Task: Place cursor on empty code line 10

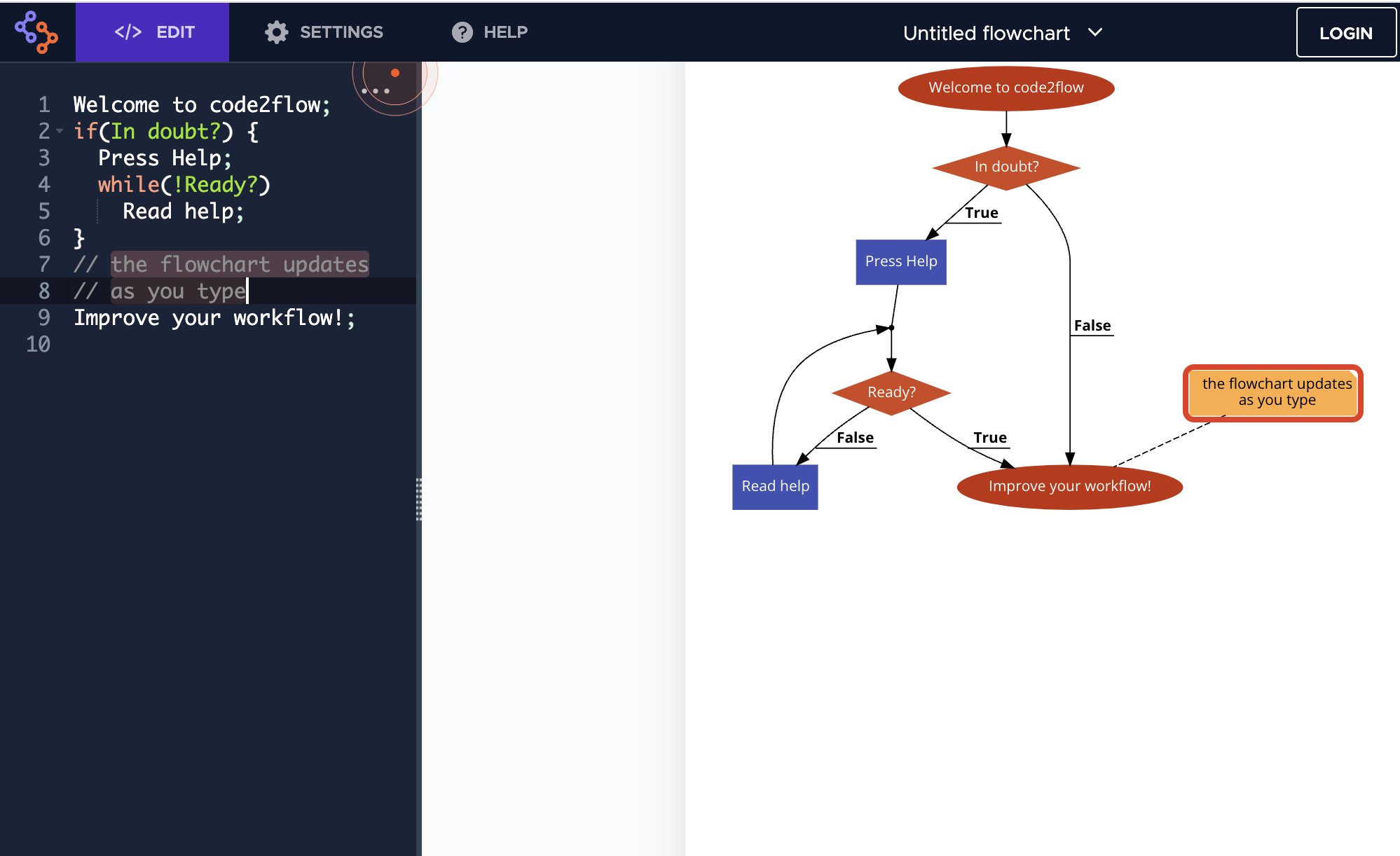Action: (210, 344)
